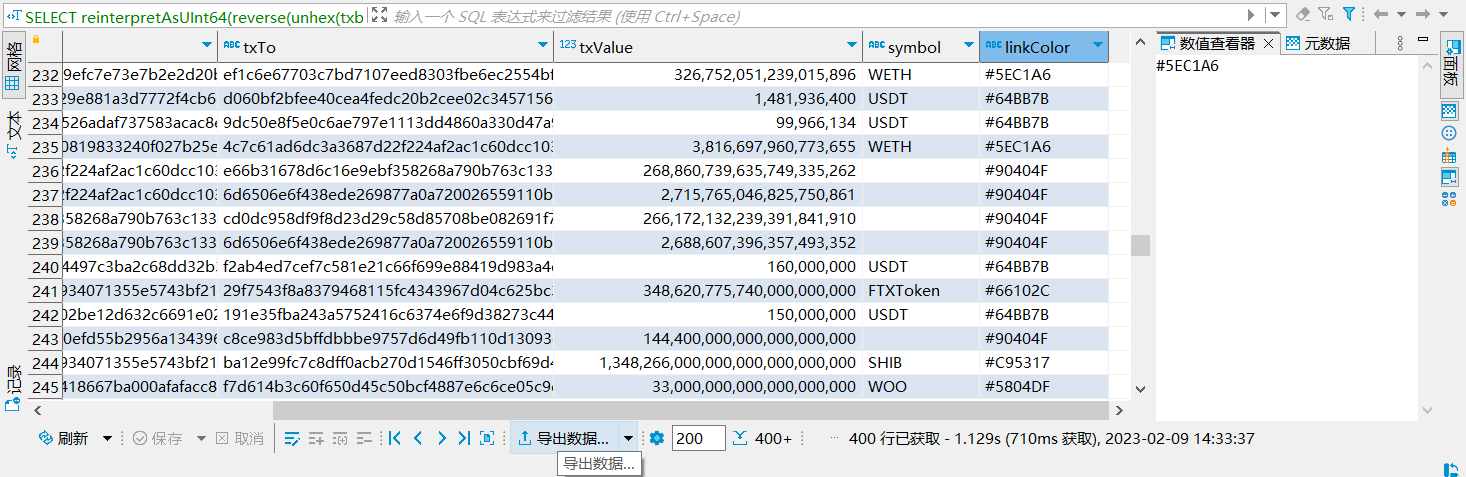Select row header 241
Image resolution: width=1466 pixels, height=477 pixels.
pyautogui.click(x=45, y=291)
